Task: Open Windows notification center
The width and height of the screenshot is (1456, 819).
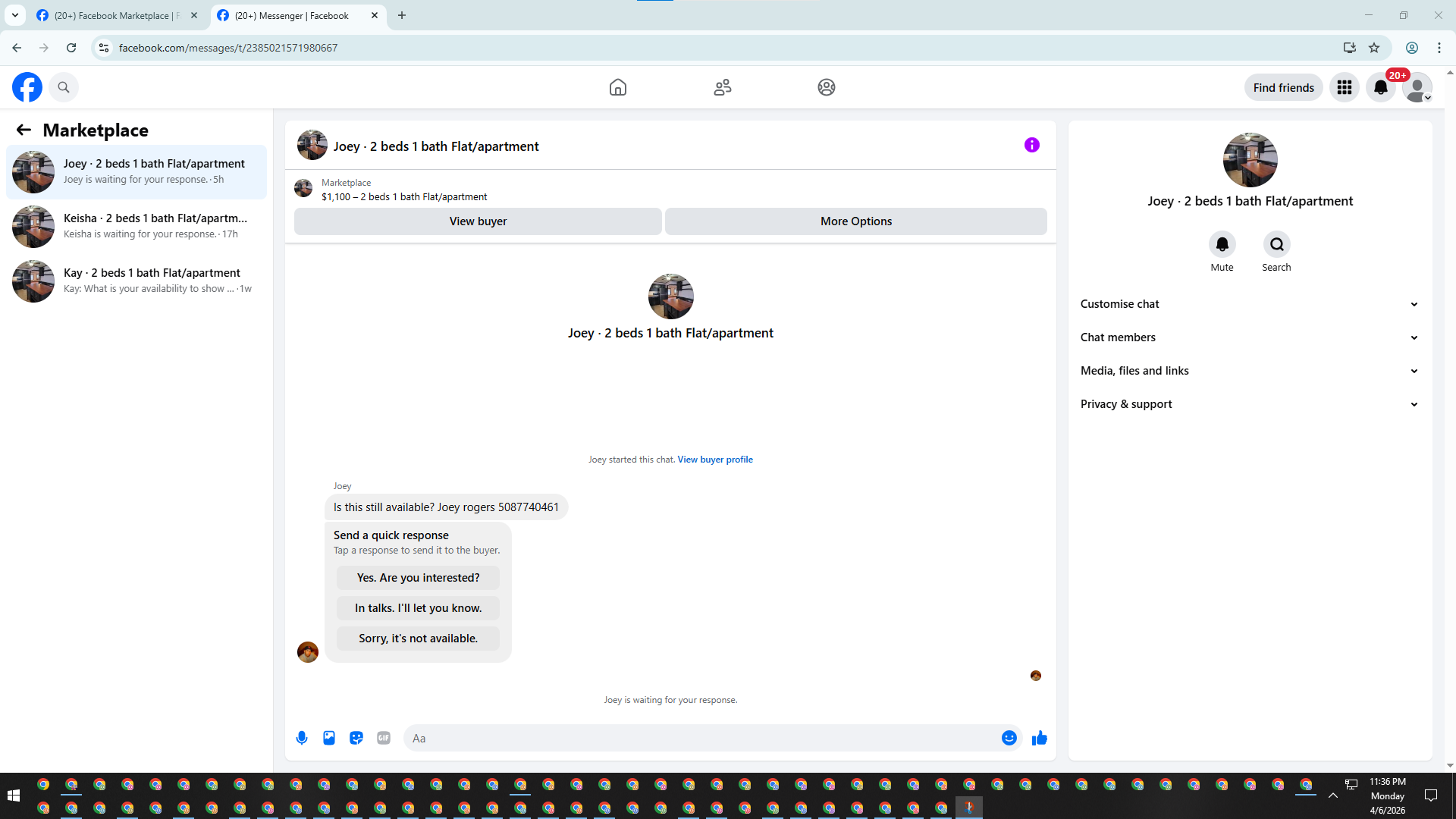Action: click(1431, 795)
